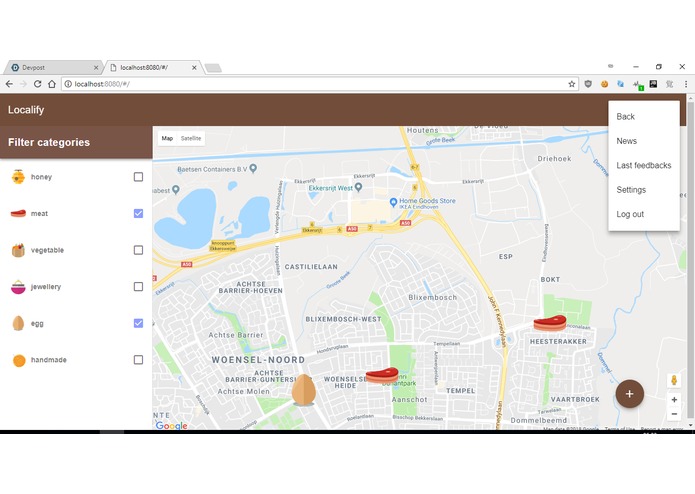Go back with the browser back arrow
The width and height of the screenshot is (695, 494).
coord(9,84)
